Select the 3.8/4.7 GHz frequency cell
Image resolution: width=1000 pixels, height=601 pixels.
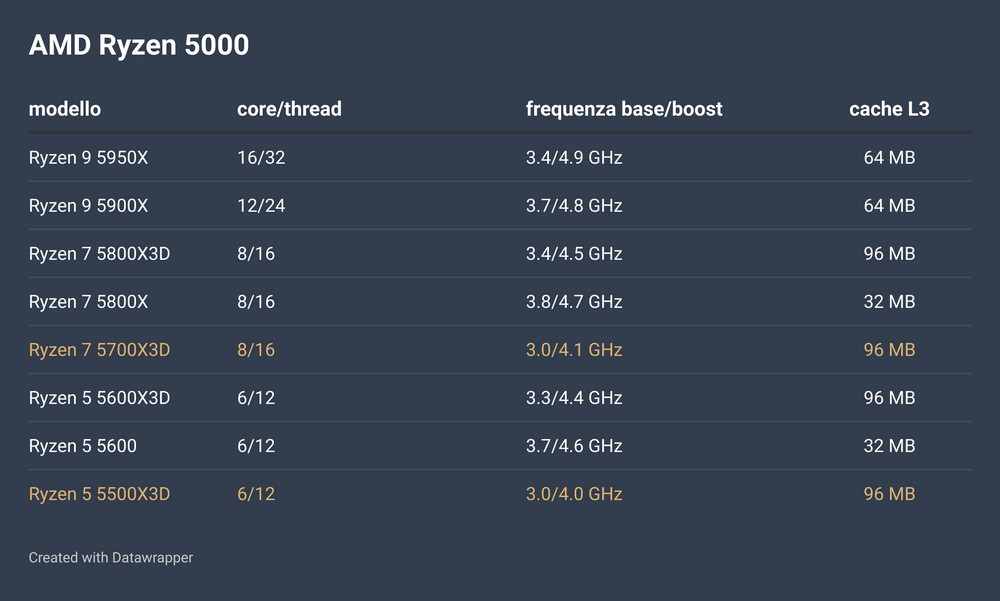click(574, 302)
